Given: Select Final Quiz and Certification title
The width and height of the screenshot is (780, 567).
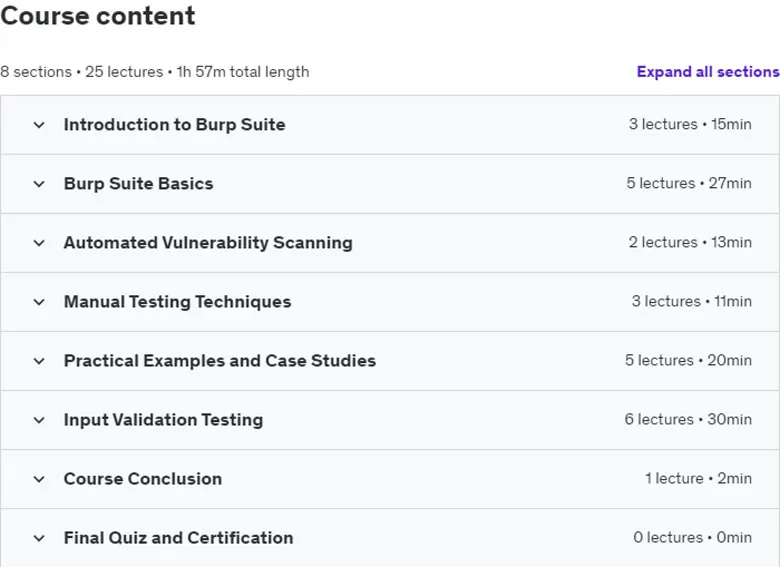Looking at the screenshot, I should click(179, 538).
